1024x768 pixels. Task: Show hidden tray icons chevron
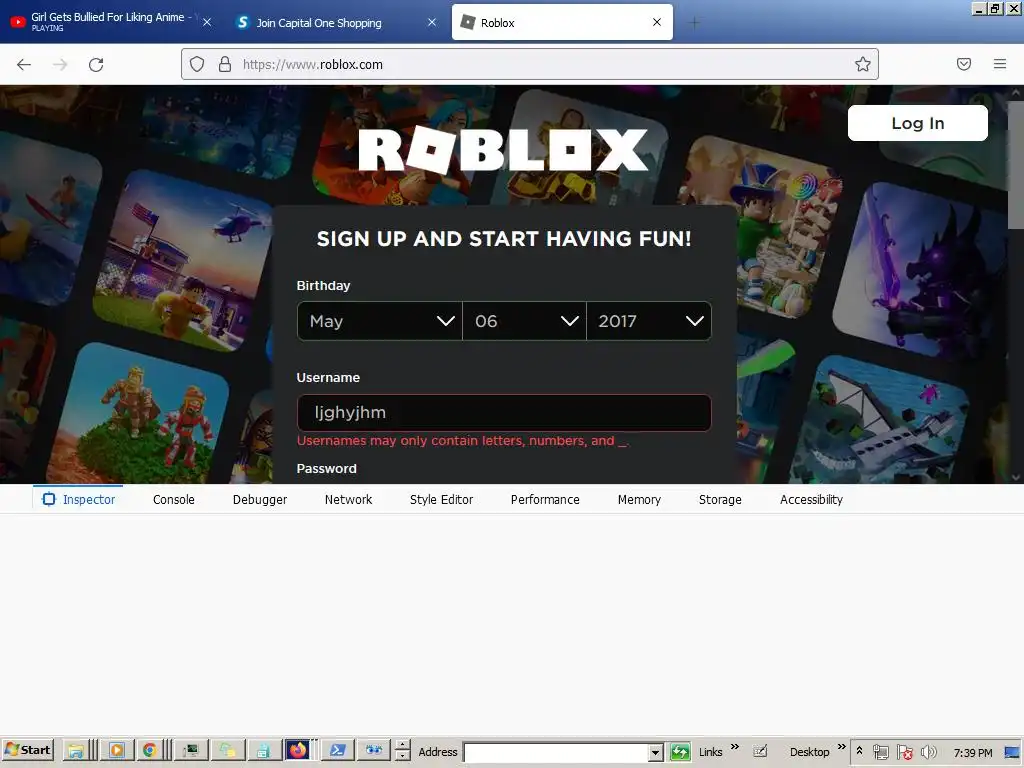(x=860, y=752)
